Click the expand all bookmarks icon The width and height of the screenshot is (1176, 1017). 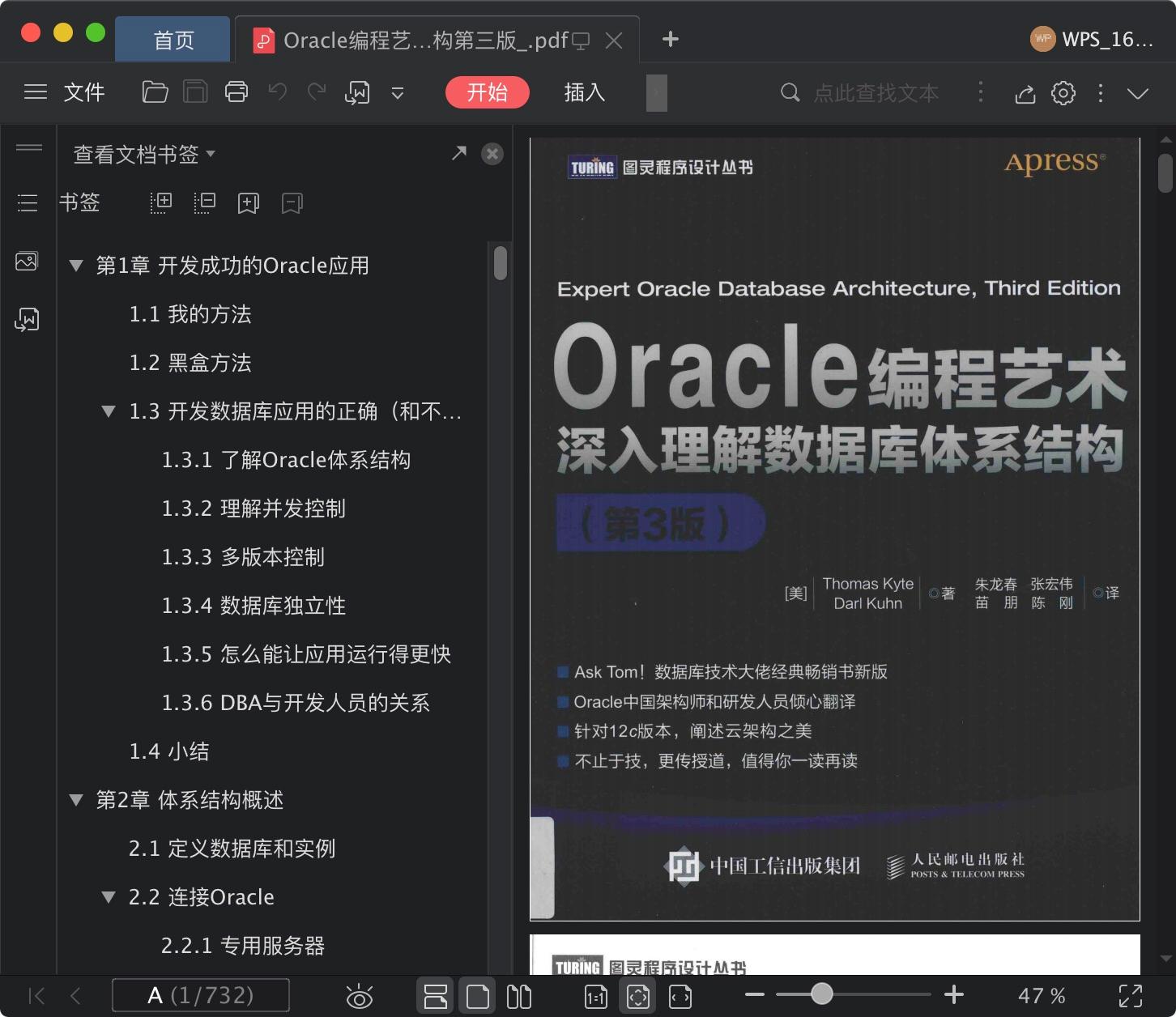(161, 202)
